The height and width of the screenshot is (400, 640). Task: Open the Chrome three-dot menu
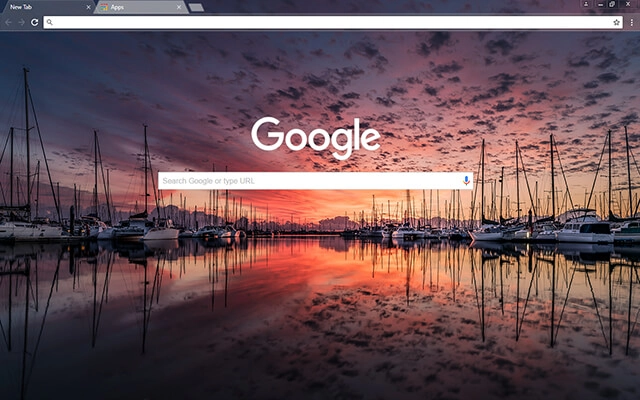pyautogui.click(x=632, y=22)
